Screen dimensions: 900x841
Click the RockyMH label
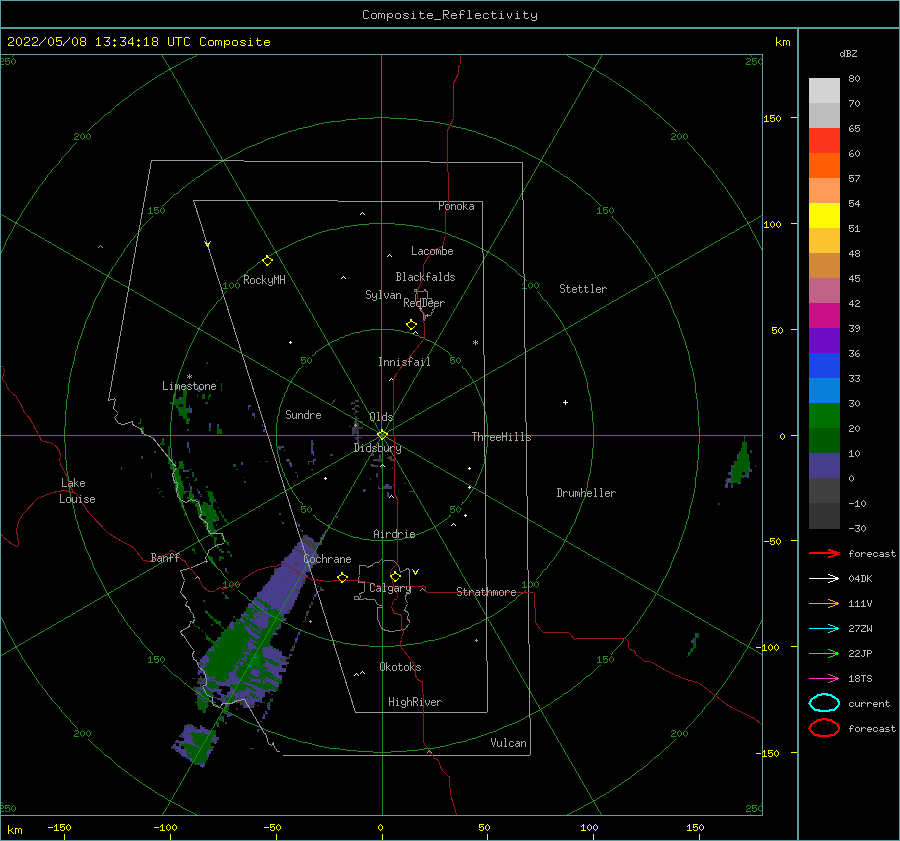pyautogui.click(x=264, y=280)
